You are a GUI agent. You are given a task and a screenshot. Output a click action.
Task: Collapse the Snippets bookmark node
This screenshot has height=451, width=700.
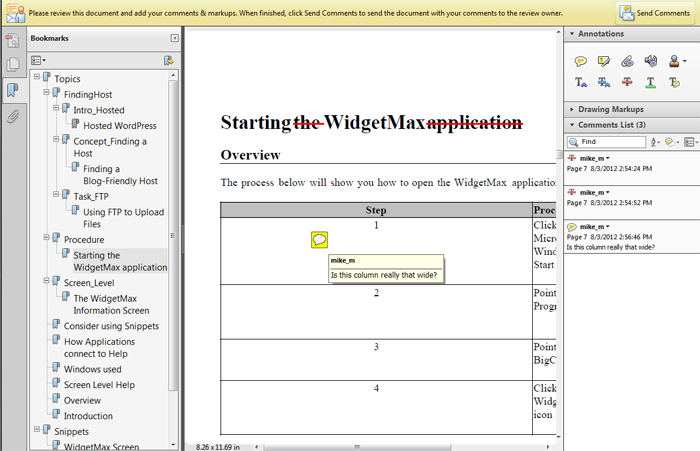click(x=37, y=430)
